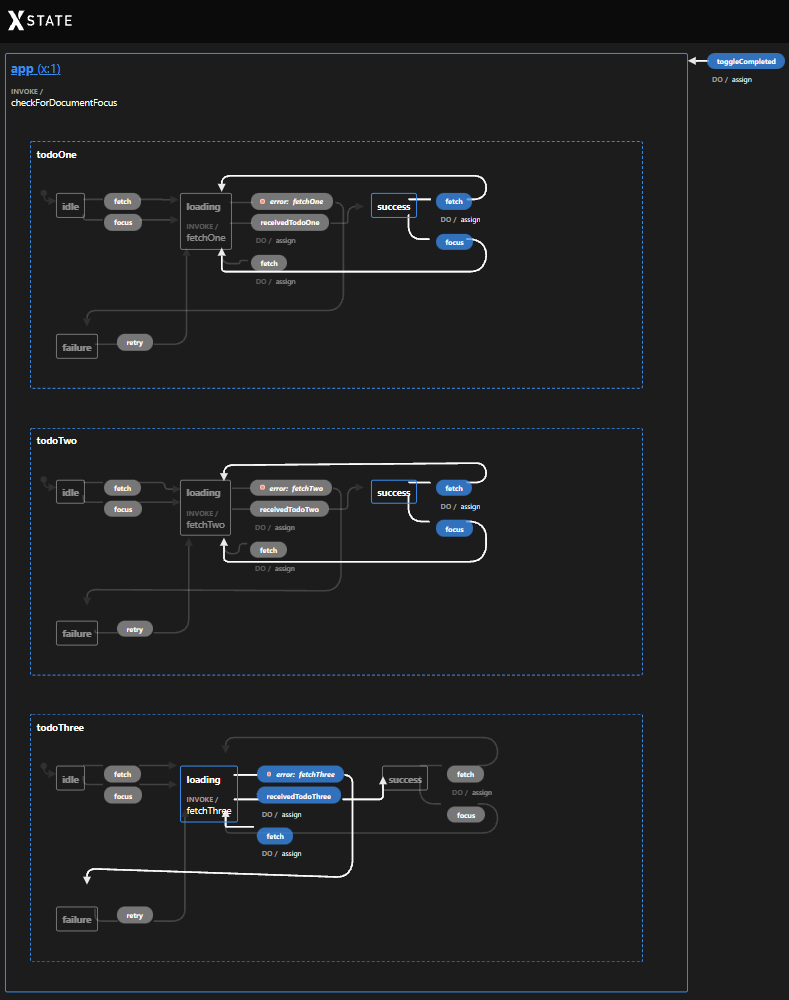
Task: Click the blue focus event in todoTwo
Action: [x=454, y=529]
